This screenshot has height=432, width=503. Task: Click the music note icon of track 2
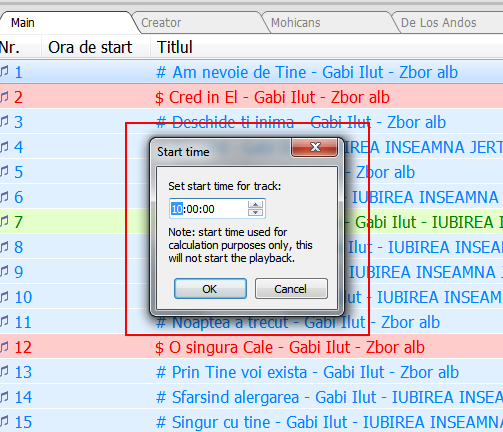click(x=4, y=96)
